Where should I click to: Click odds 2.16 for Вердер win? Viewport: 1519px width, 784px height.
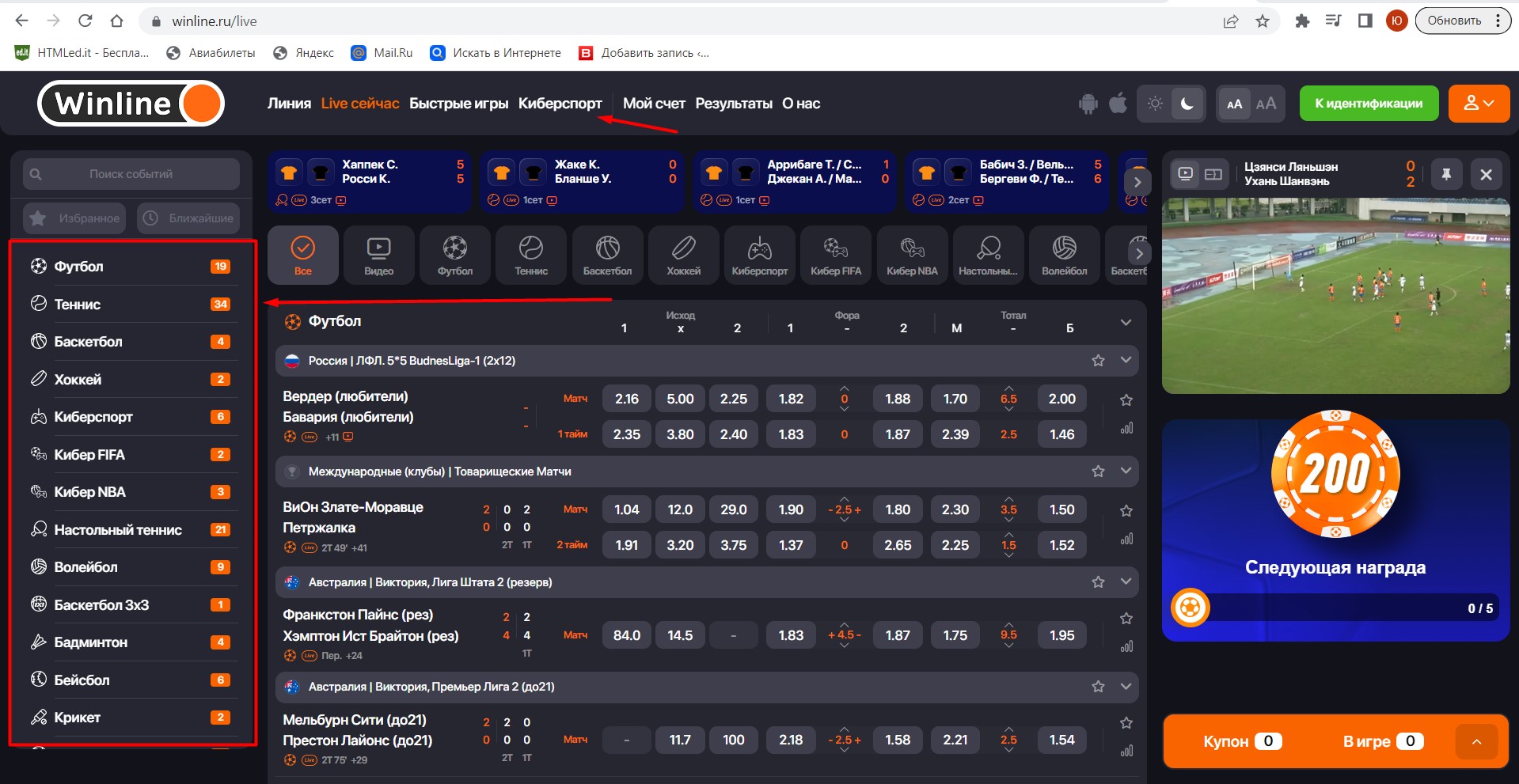(x=626, y=399)
